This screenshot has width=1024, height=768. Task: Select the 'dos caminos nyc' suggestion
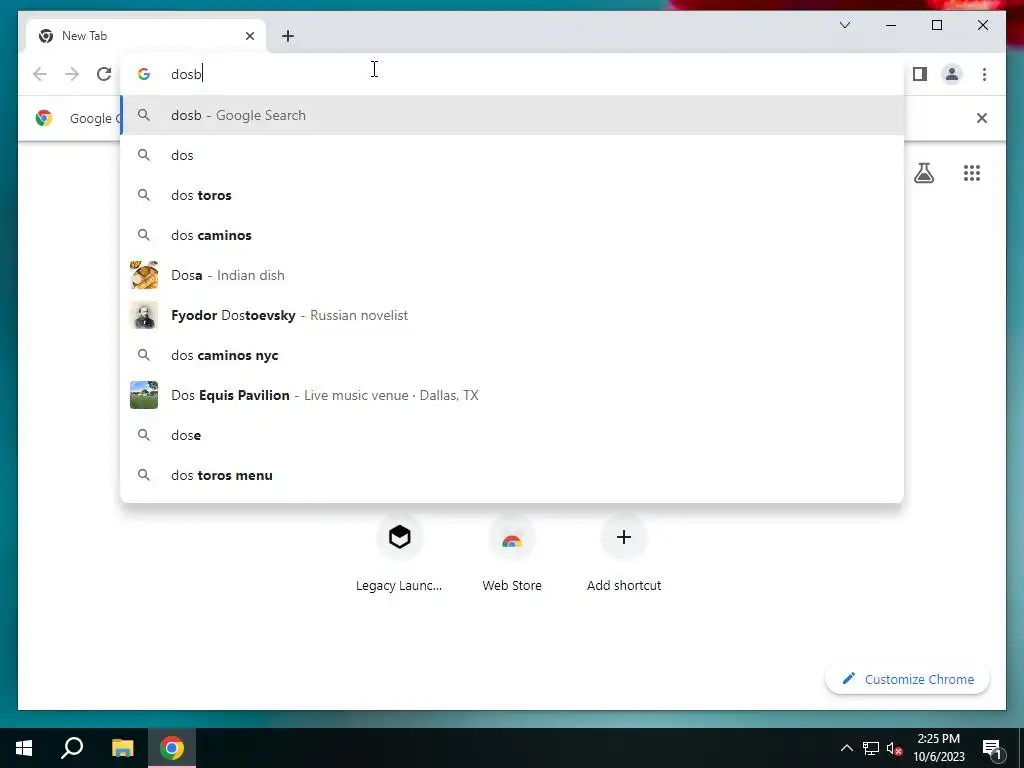[513, 355]
